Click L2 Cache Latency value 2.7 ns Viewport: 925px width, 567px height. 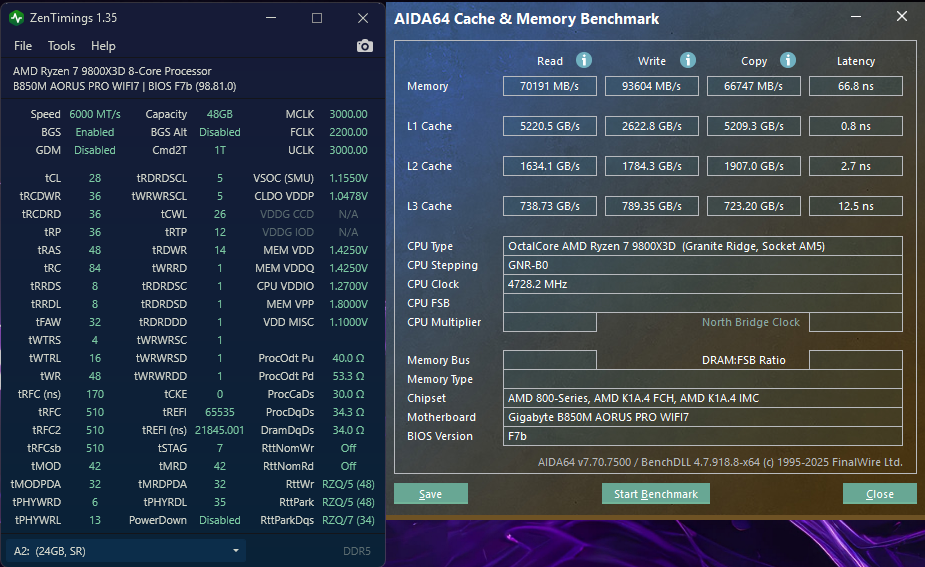click(856, 166)
